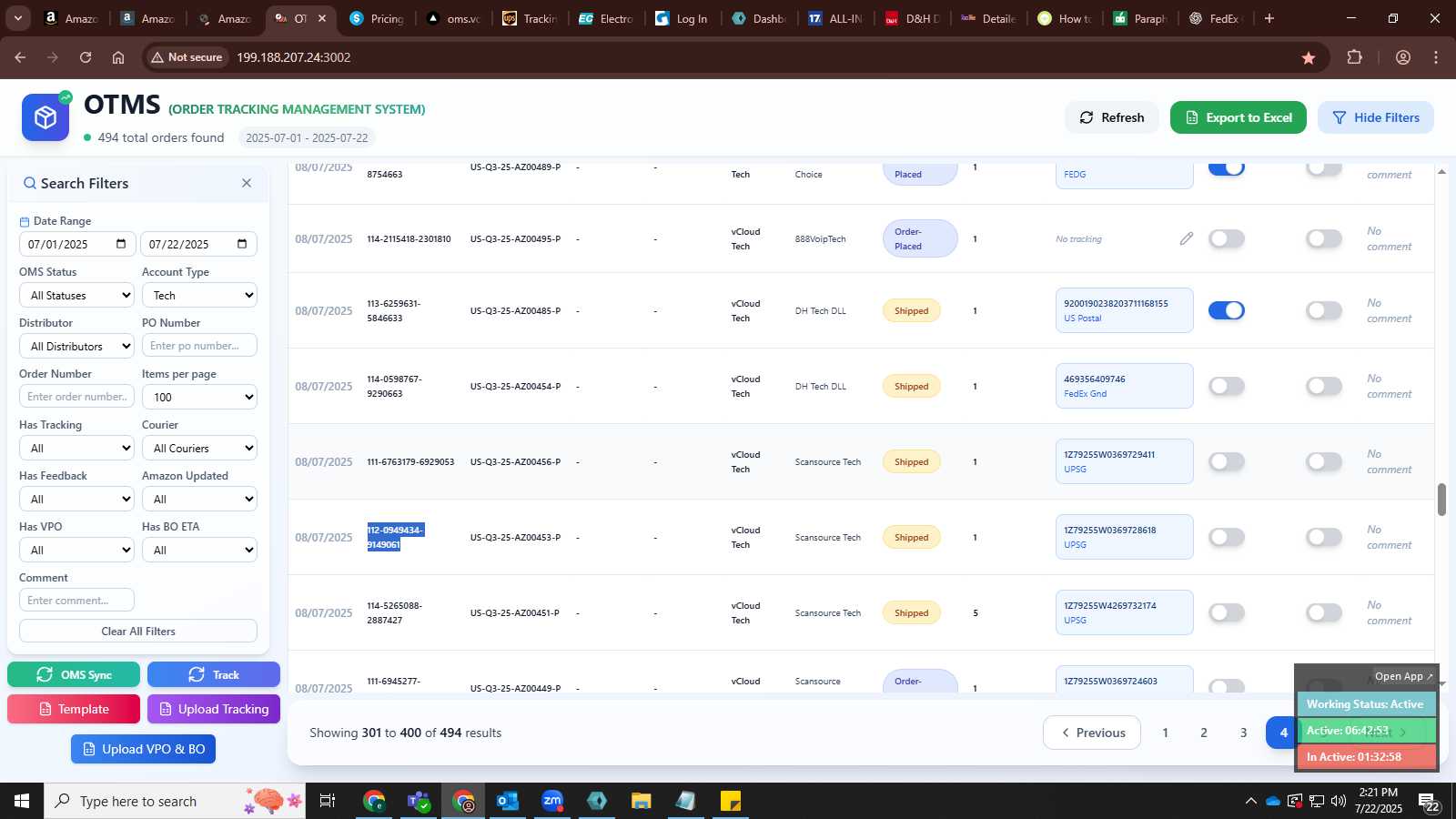
Task: Switch to the How to browser tab
Action: [x=1065, y=18]
